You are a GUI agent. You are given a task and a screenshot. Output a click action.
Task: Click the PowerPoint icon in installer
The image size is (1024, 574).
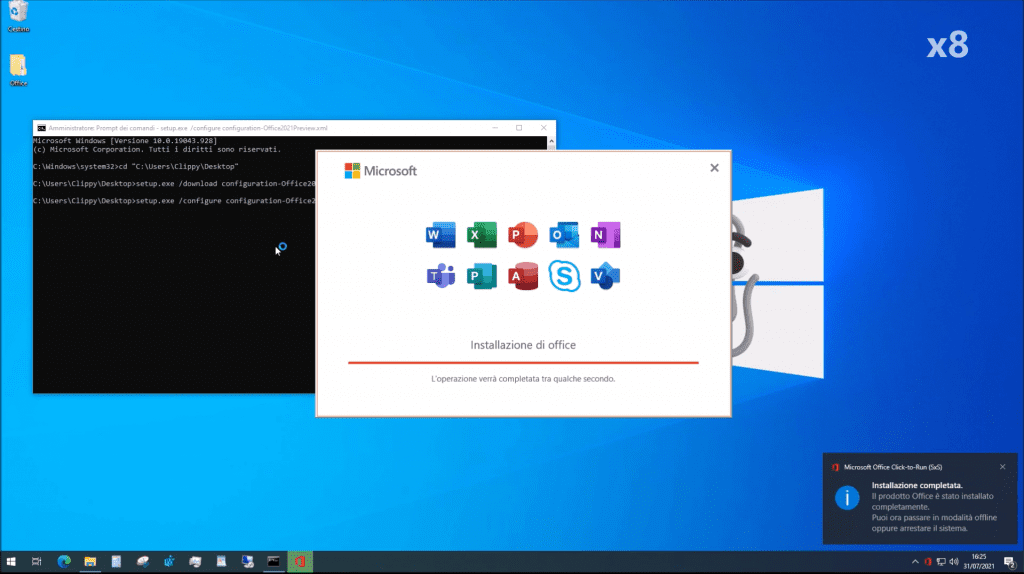click(x=523, y=235)
